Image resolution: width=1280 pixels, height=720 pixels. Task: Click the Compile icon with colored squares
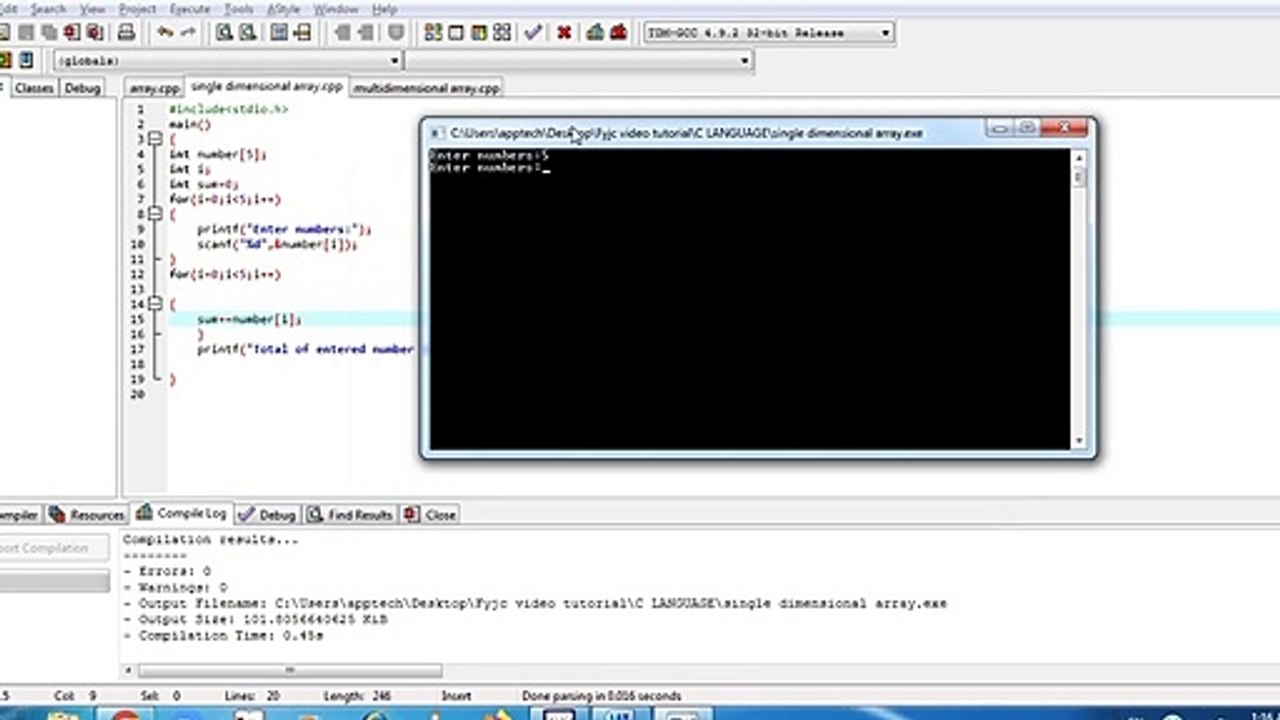tap(433, 32)
